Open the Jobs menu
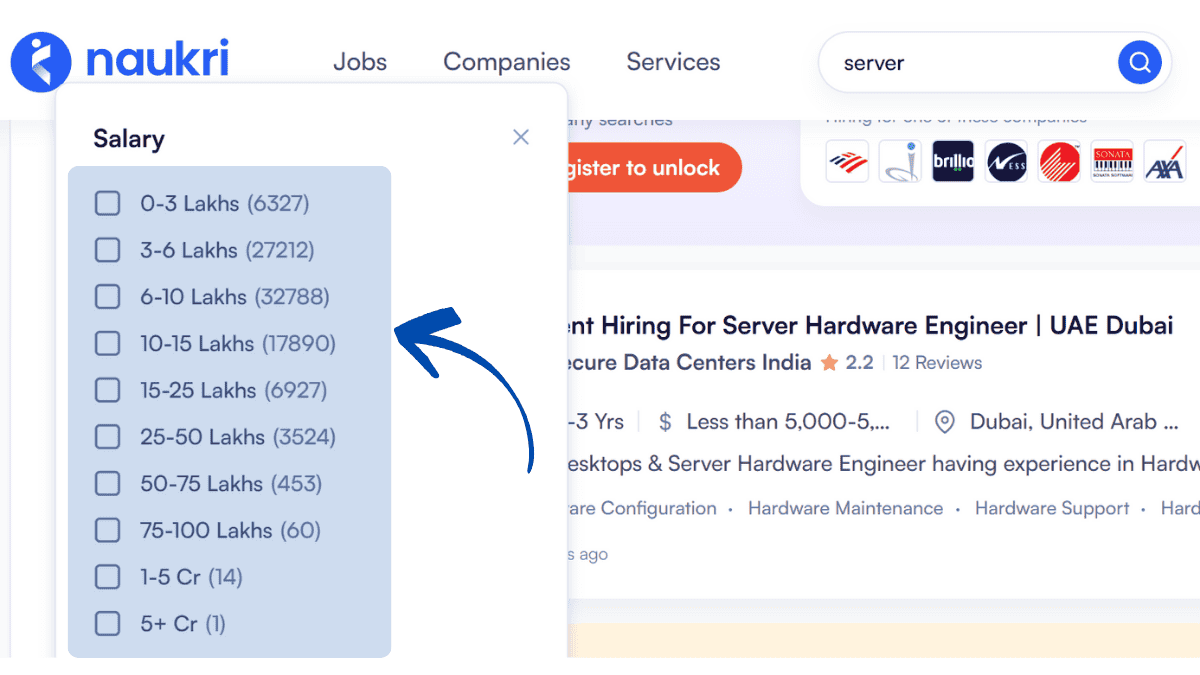This screenshot has width=1200, height=675. coord(360,62)
